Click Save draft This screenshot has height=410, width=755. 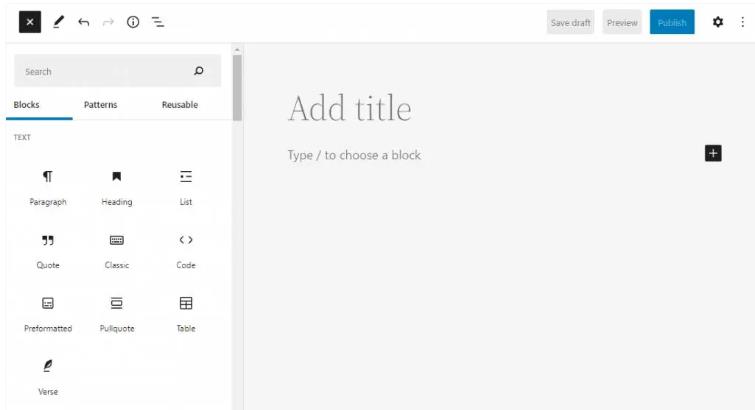point(571,23)
